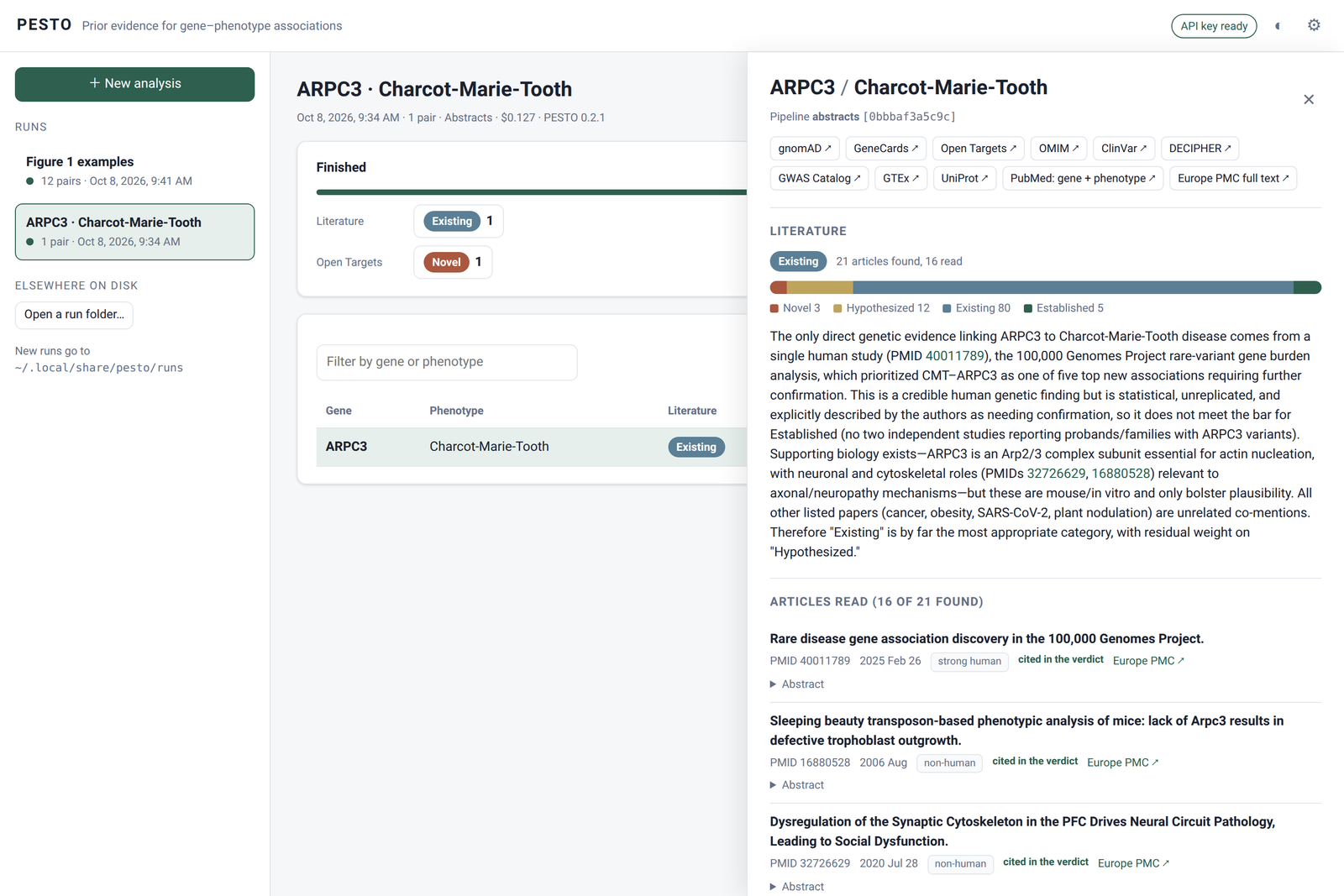Viewport: 1344px width, 896px height.
Task: Follow PMID 16880528 link in the verdict text
Action: 1121,474
